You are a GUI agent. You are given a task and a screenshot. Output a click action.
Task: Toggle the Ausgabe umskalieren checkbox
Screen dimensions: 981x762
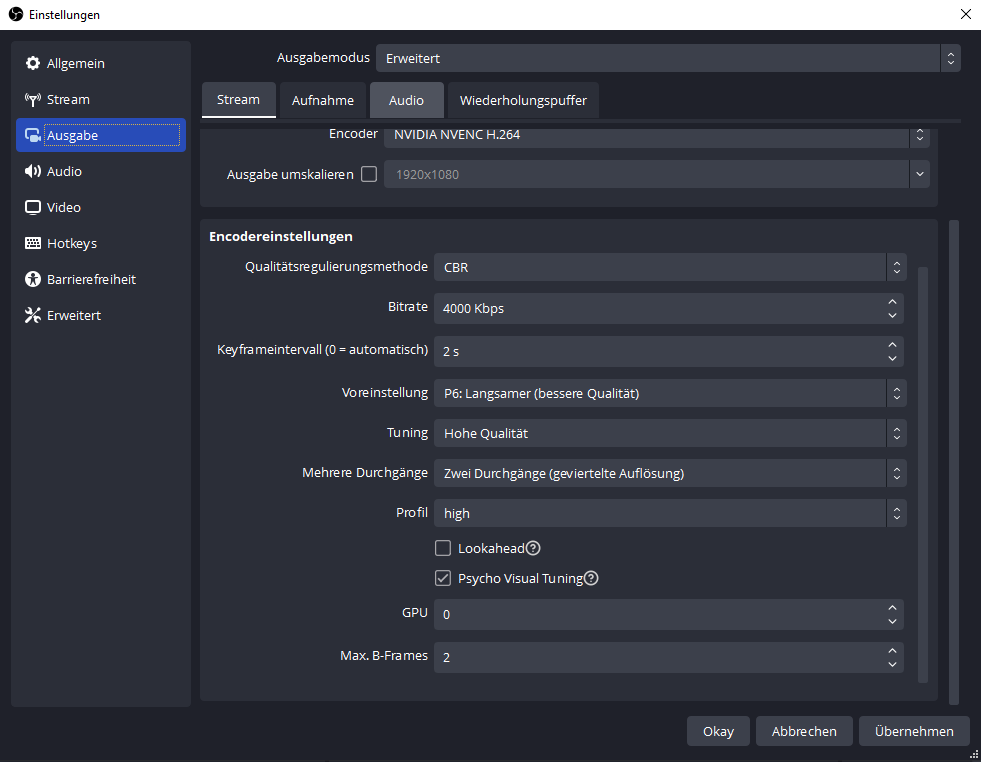tap(369, 174)
